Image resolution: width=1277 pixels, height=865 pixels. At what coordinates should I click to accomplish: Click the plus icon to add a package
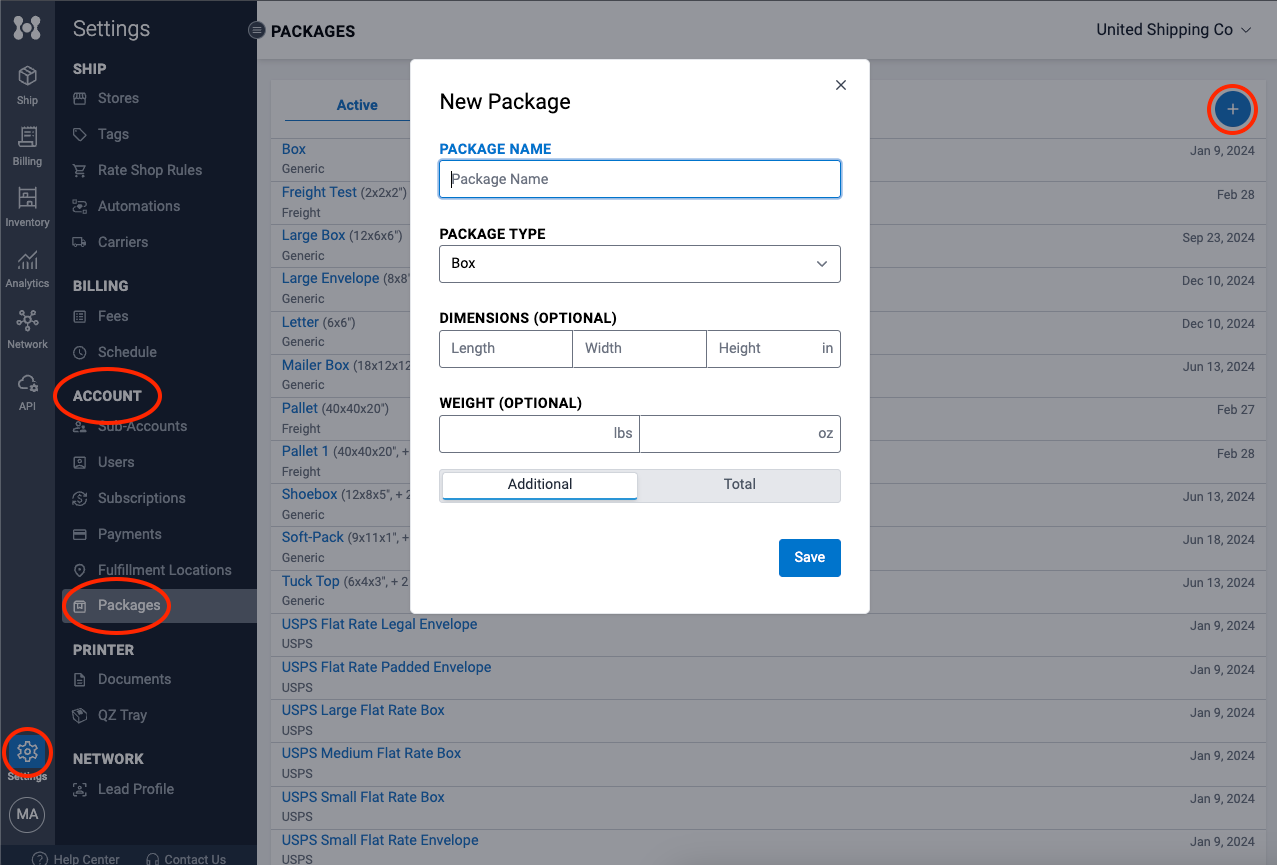[1232, 110]
